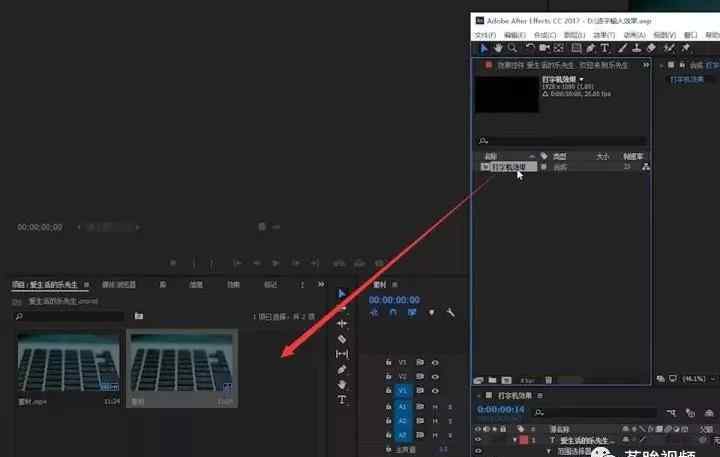Select the Hand tool in After Effects toolbar

tap(498, 47)
